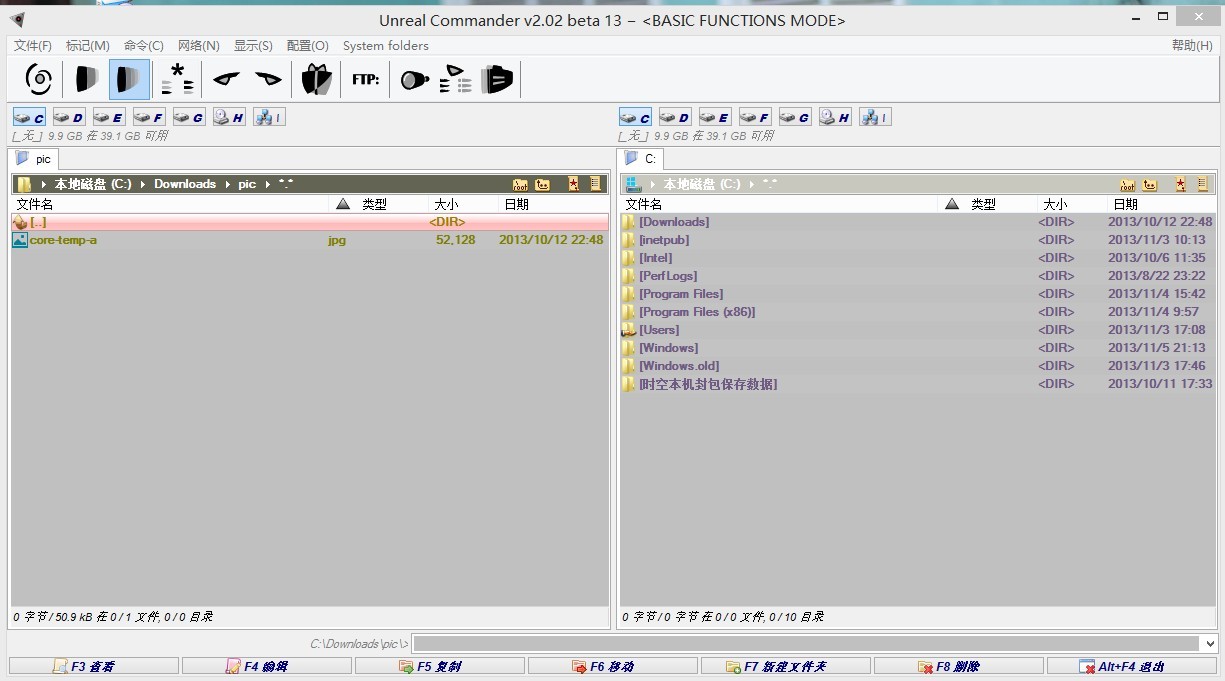The image size is (1225, 681).
Task: Click Downloads in the left path breadcrumb
Action: [185, 184]
